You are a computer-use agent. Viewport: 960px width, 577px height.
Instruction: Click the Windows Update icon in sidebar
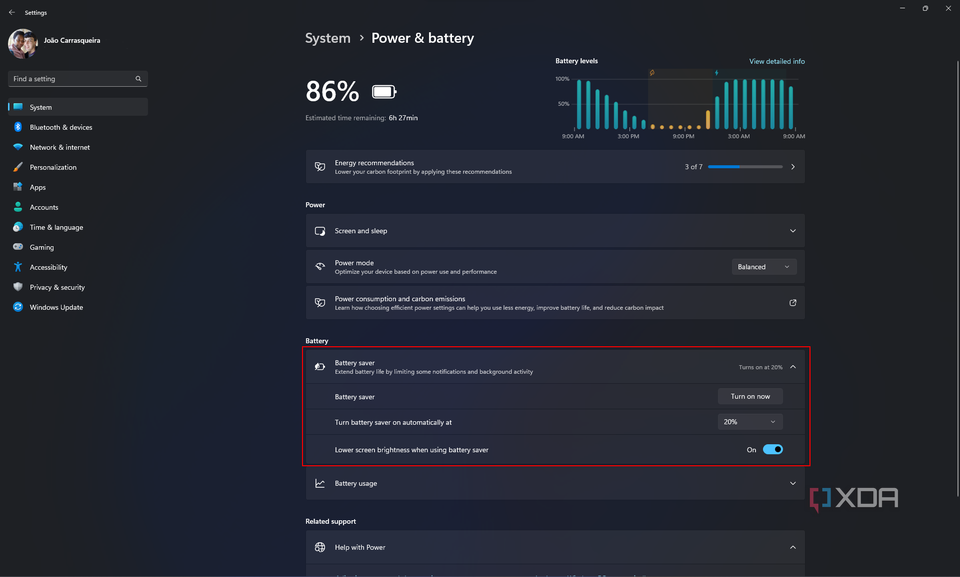pos(18,307)
